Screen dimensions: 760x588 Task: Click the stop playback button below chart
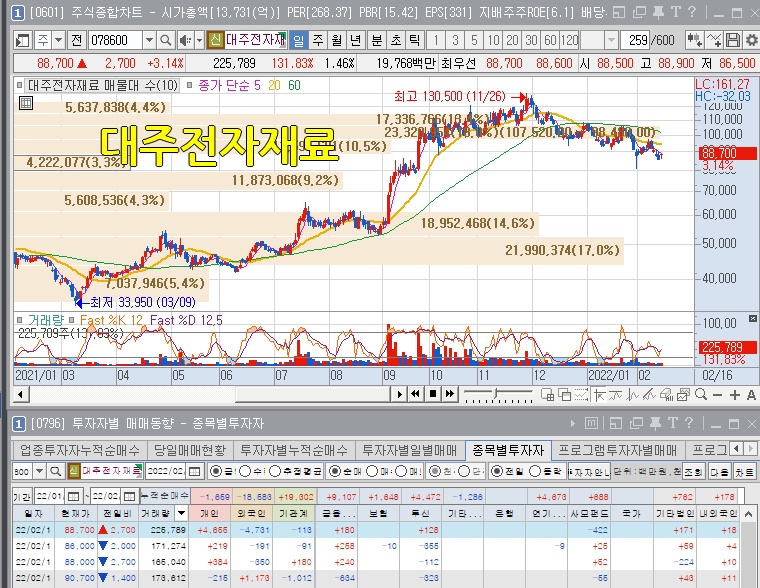click(433, 394)
